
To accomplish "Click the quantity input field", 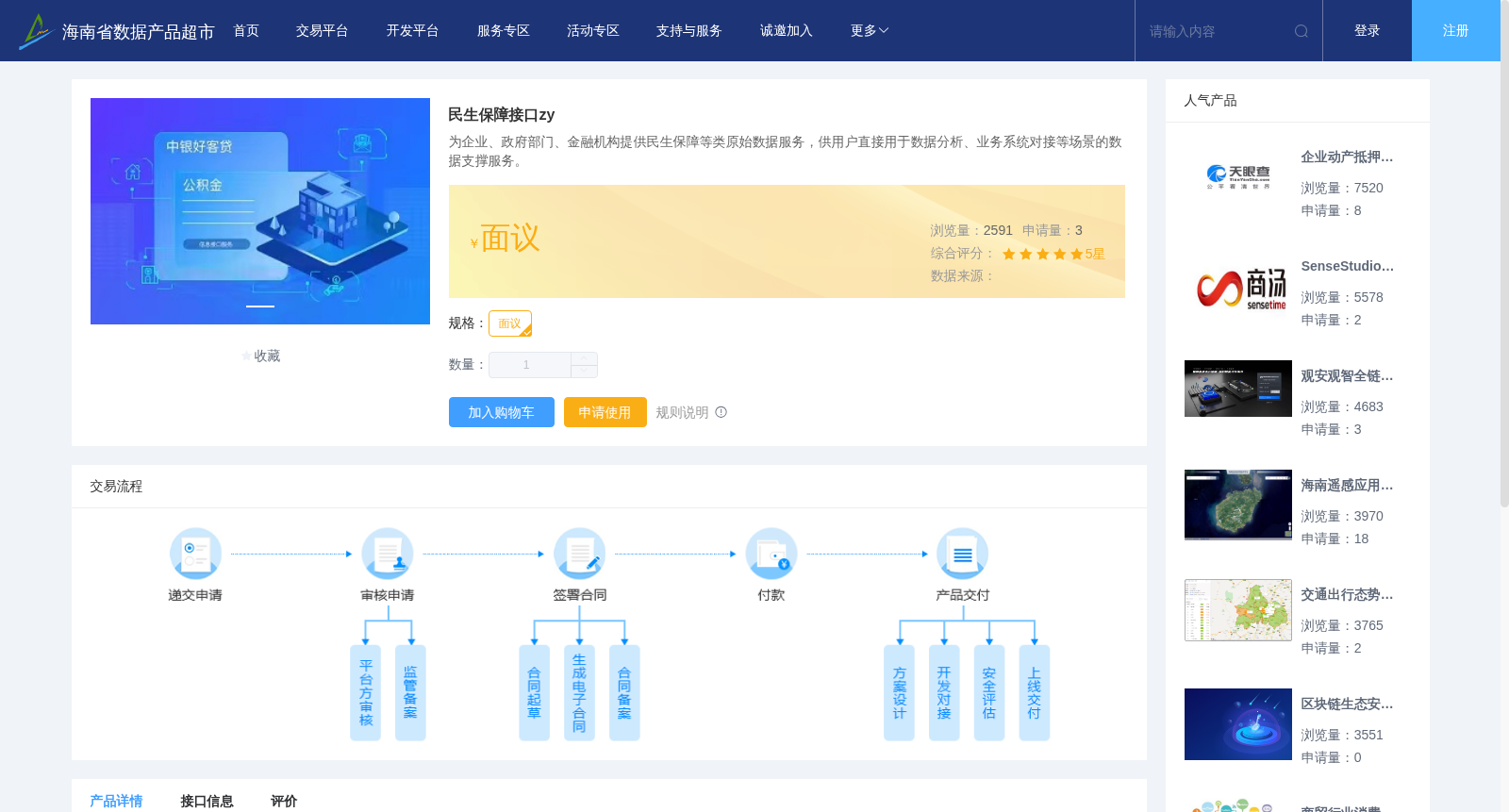I will pyautogui.click(x=530, y=365).
